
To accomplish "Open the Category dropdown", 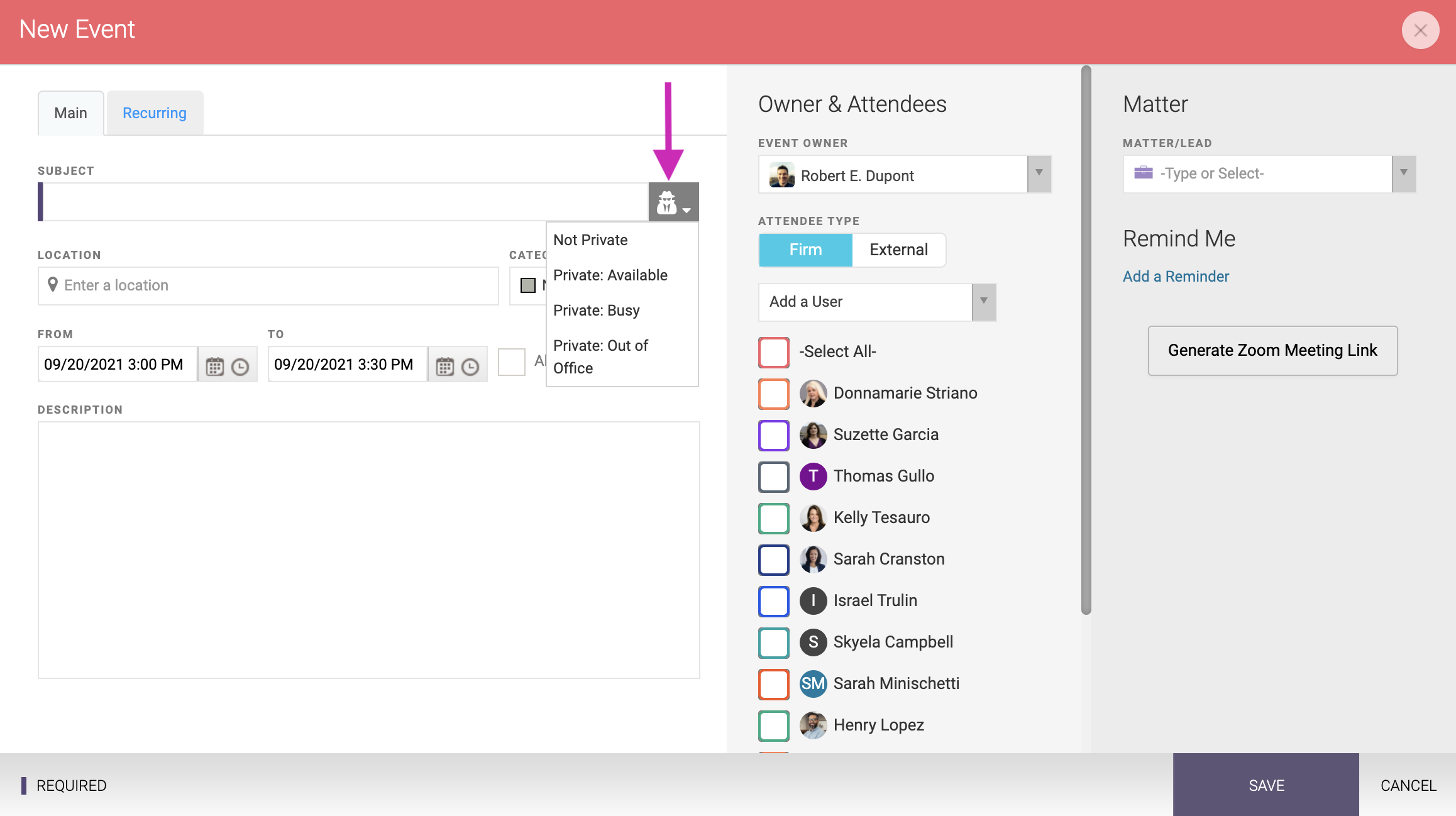I will click(x=528, y=285).
